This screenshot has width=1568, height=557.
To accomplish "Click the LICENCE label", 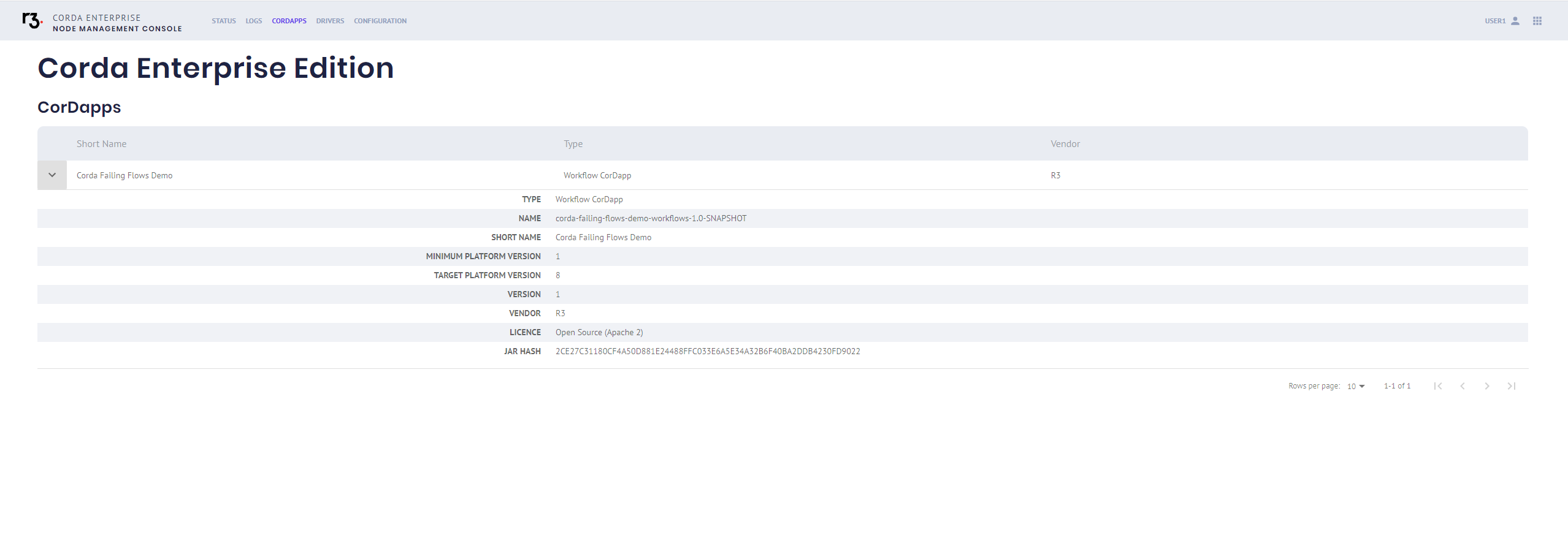I will point(526,332).
